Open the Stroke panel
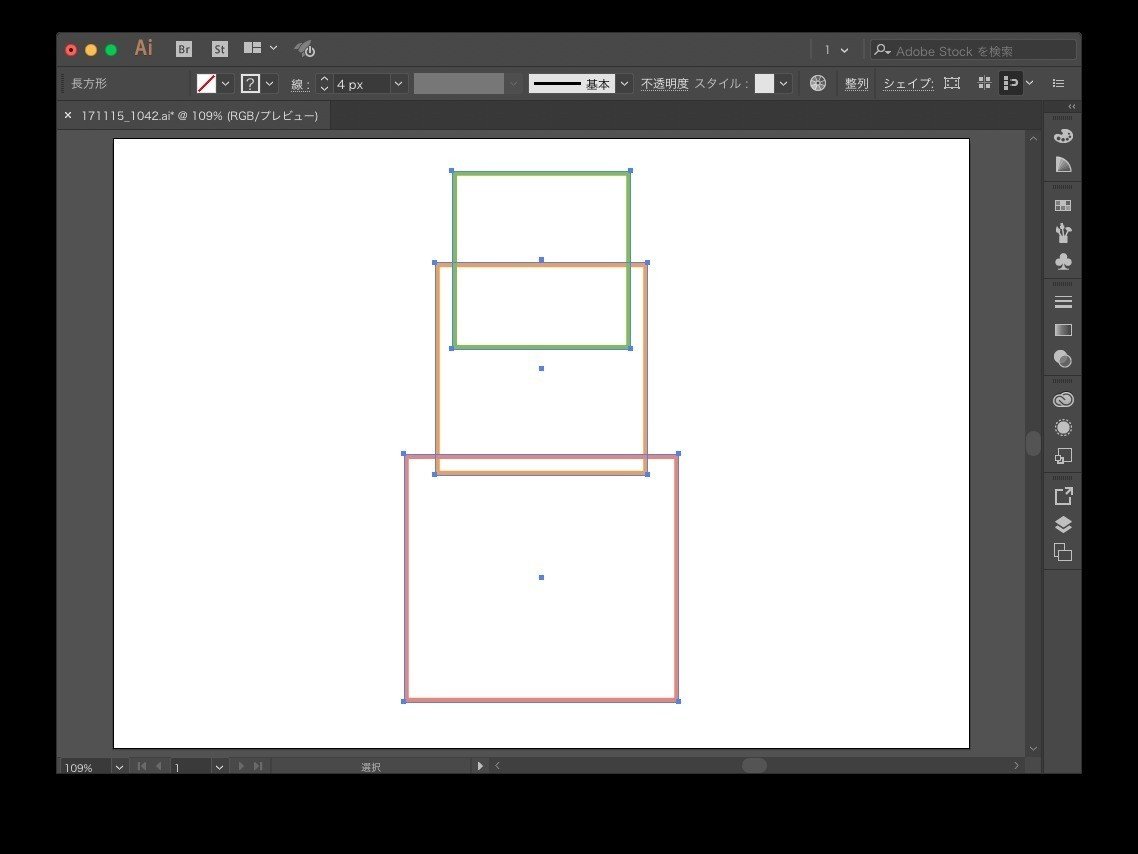 [1063, 301]
